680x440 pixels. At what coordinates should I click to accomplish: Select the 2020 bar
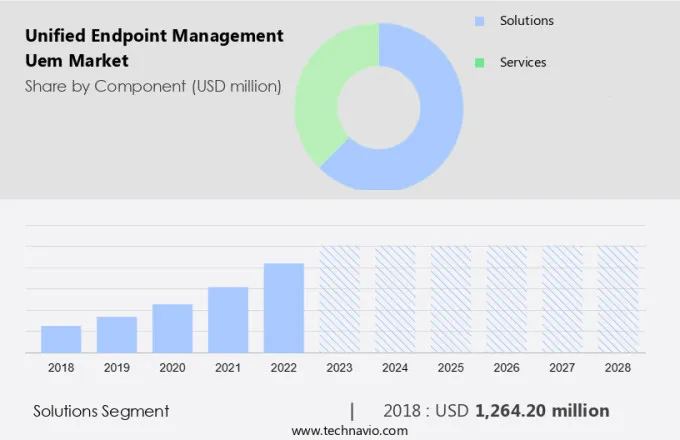pyautogui.click(x=172, y=328)
